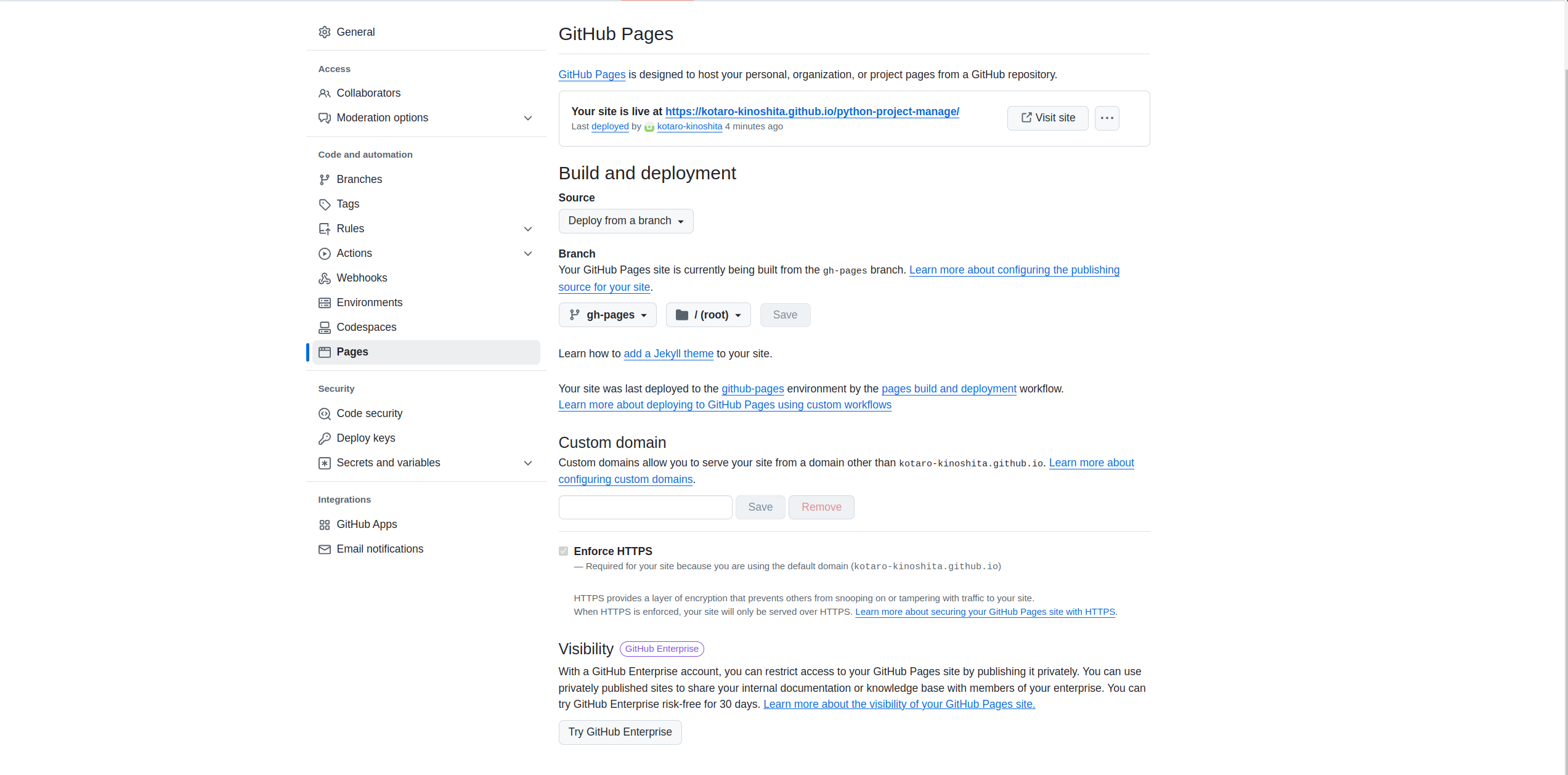Click the Email notifications envelope icon
This screenshot has width=1568, height=775.
[325, 550]
